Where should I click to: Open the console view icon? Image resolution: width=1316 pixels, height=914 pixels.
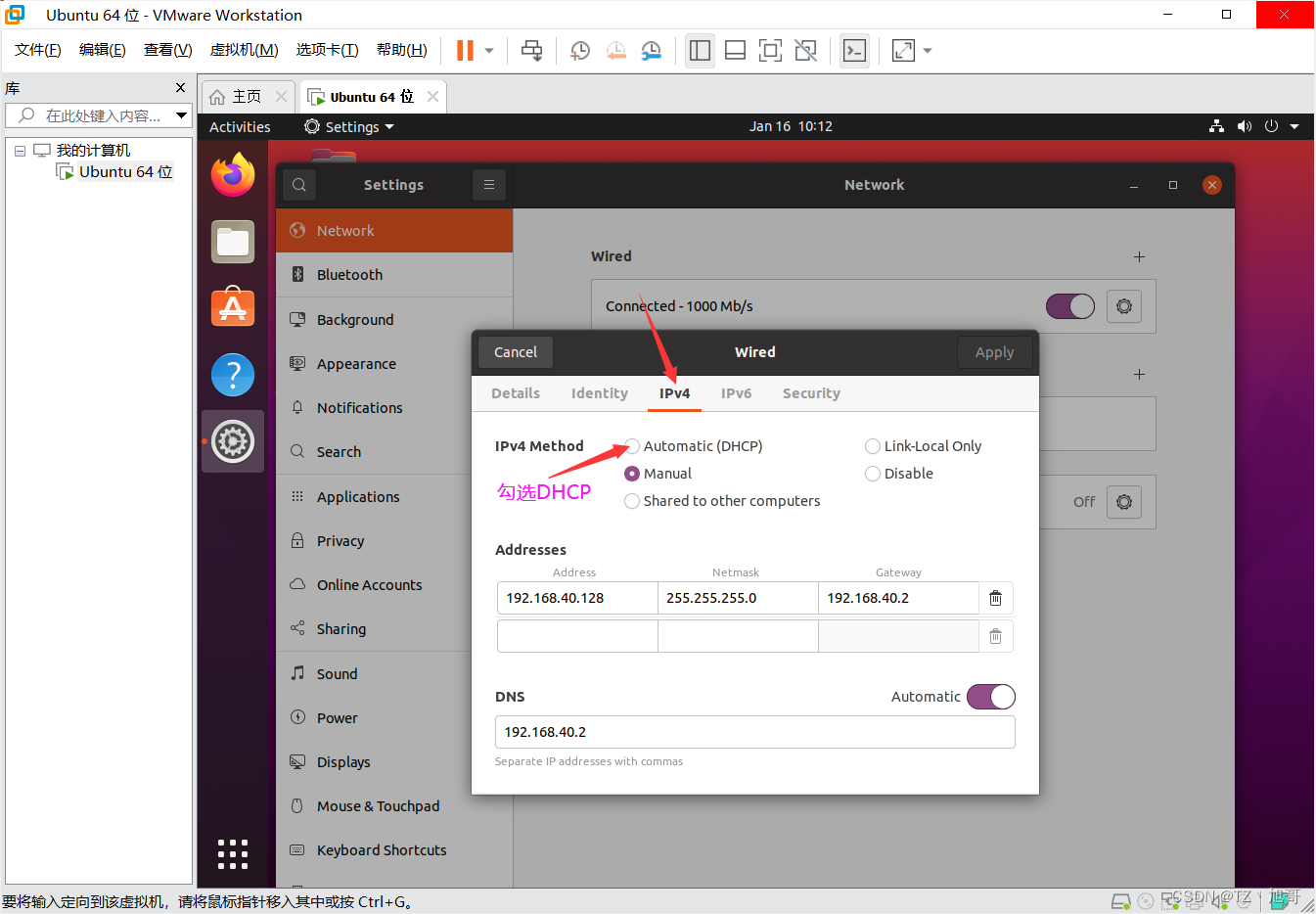(x=854, y=51)
